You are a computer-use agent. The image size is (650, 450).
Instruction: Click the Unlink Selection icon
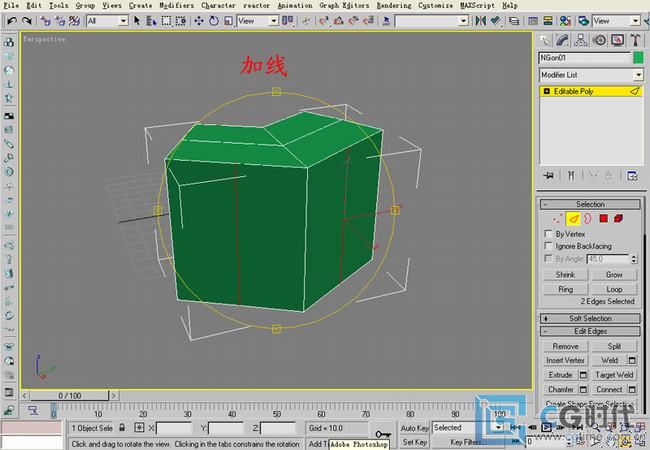[60, 21]
